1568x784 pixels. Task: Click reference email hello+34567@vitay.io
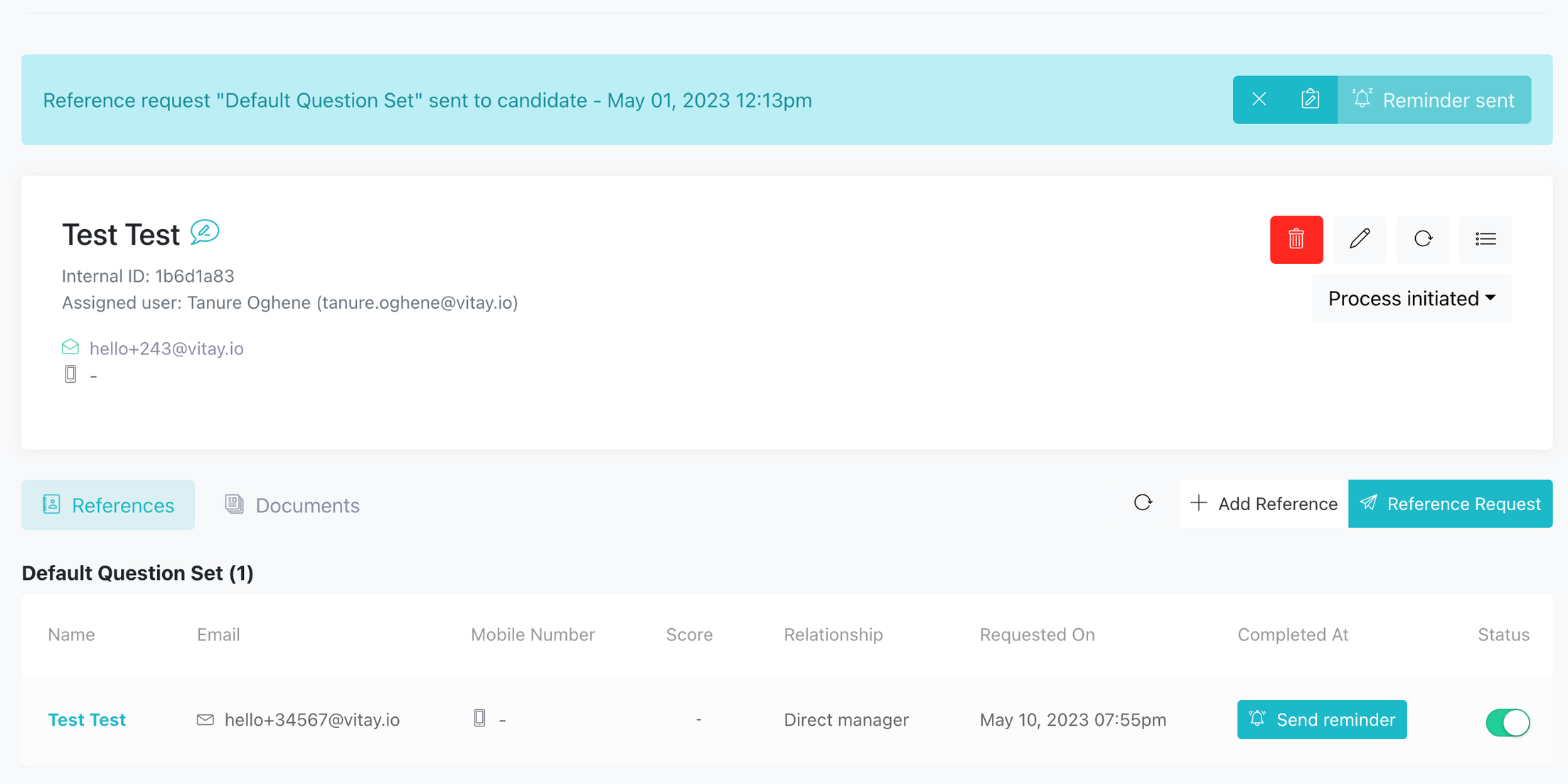tap(312, 720)
